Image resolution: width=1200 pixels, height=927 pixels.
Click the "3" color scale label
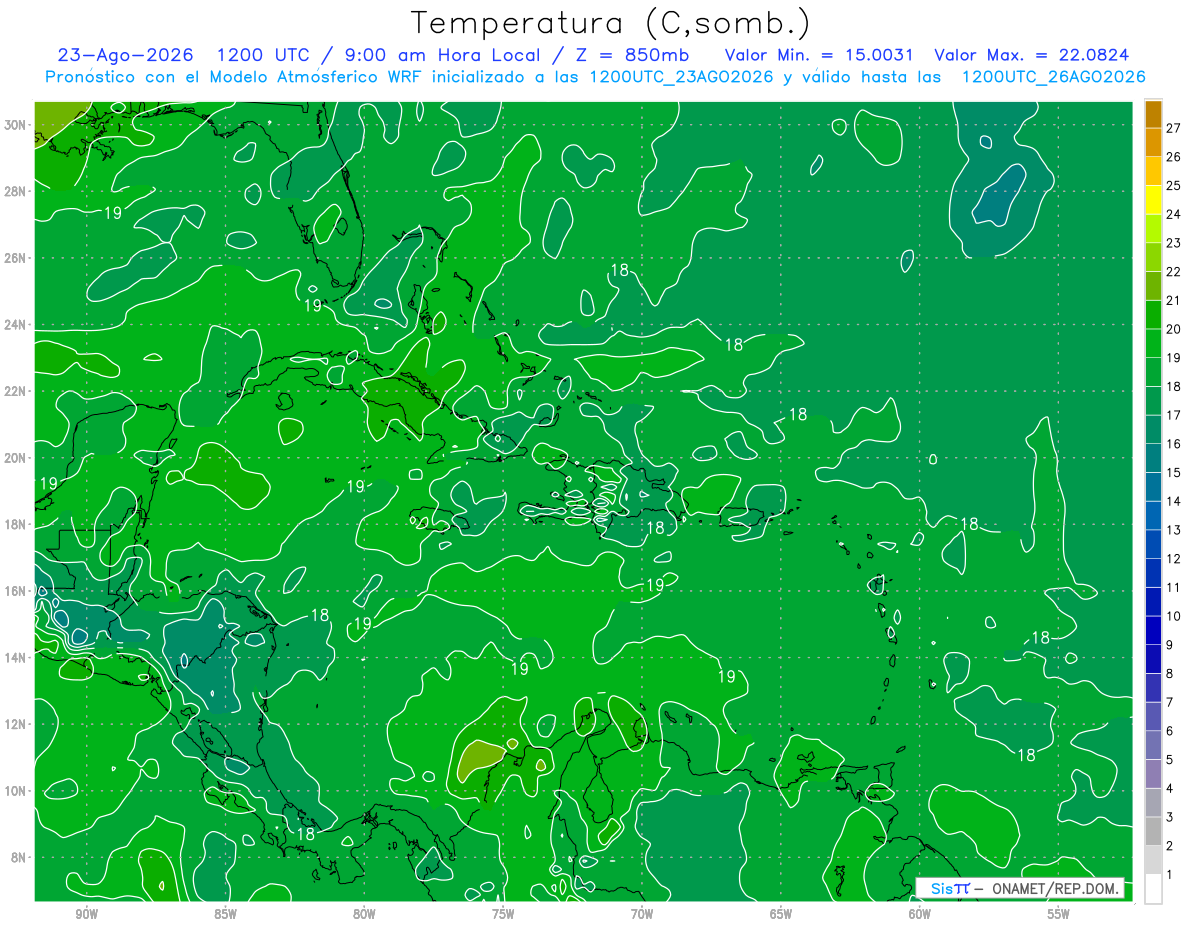[1170, 817]
